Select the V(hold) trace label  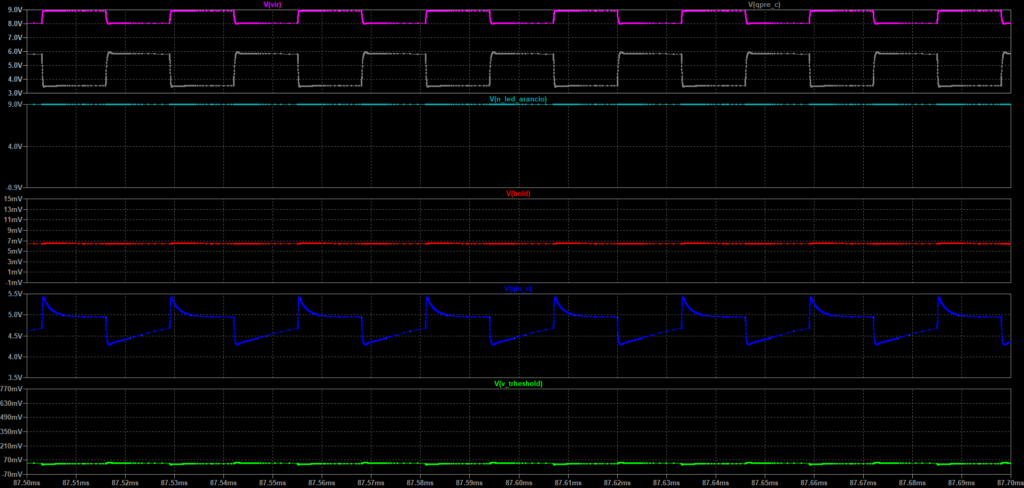(x=519, y=193)
